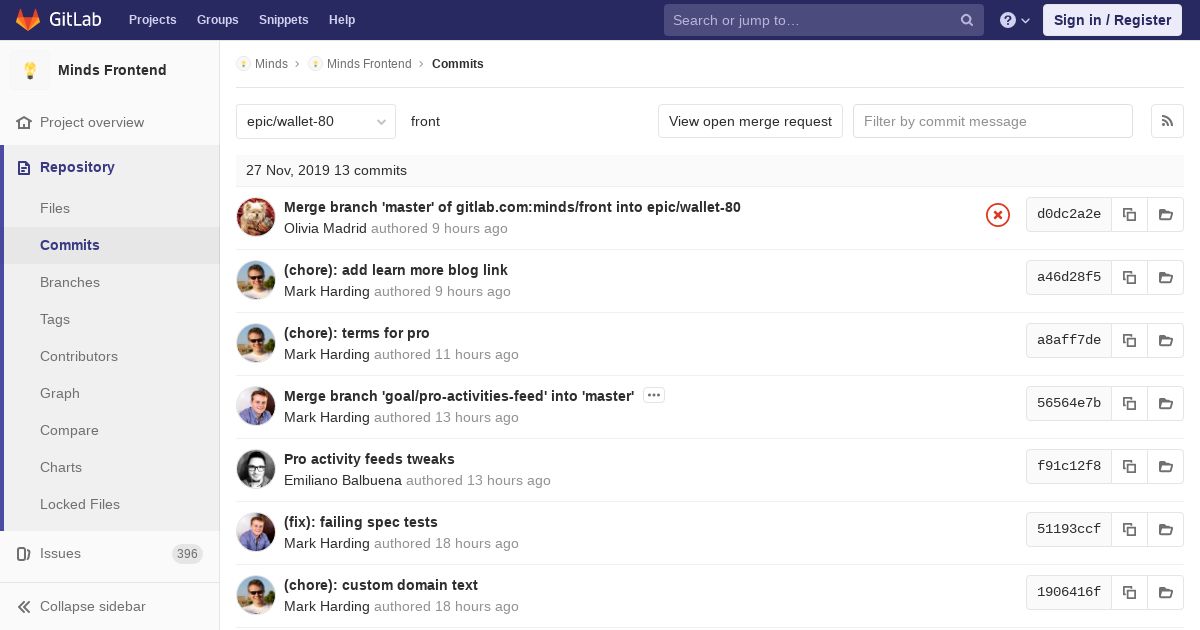Screen dimensions: 1200x630
Task: Browse files at commit 51193ccf
Action: point(1166,529)
